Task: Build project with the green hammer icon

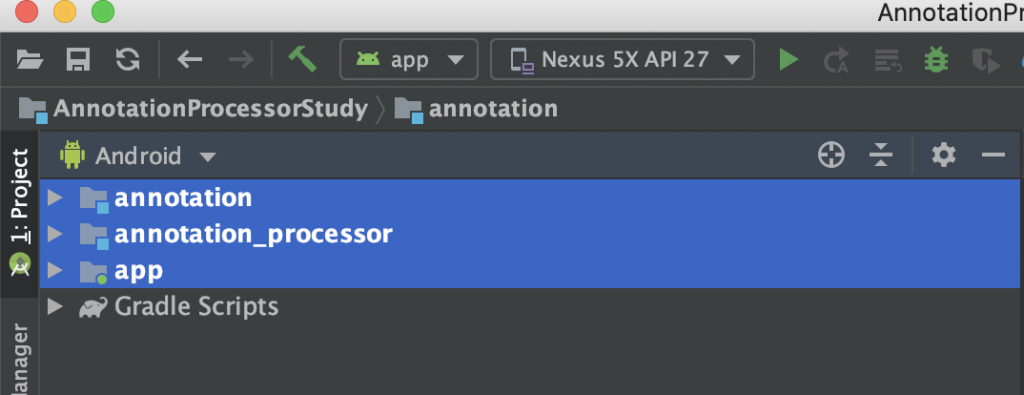Action: pyautogui.click(x=303, y=59)
